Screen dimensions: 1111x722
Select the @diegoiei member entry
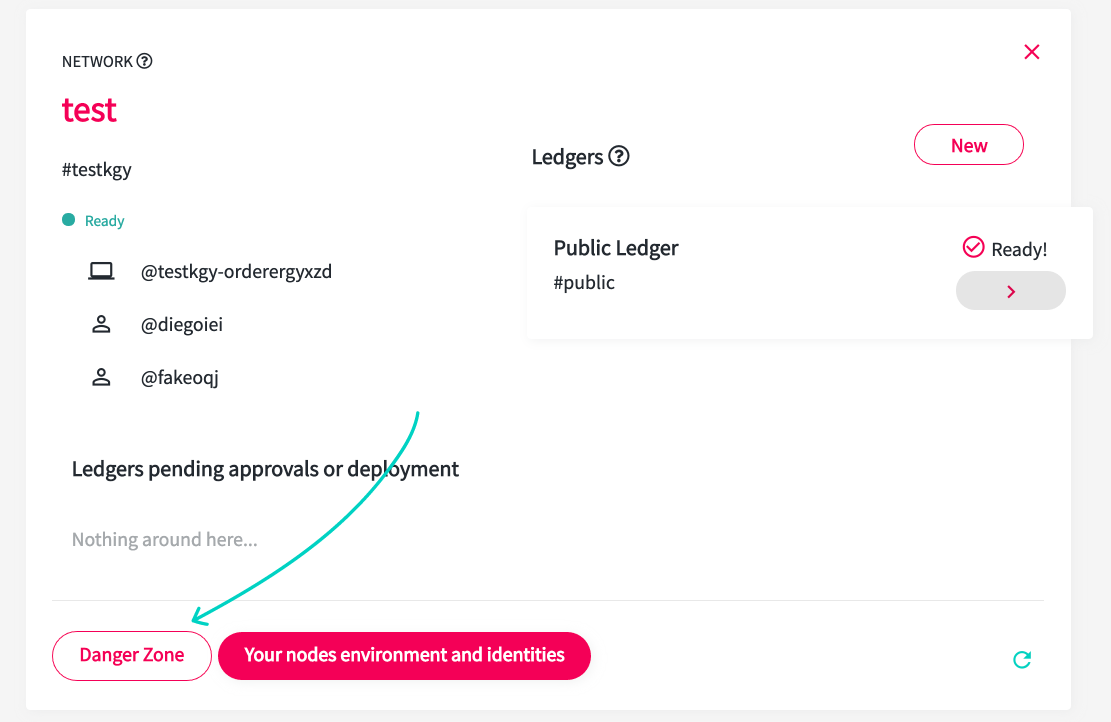[181, 325]
